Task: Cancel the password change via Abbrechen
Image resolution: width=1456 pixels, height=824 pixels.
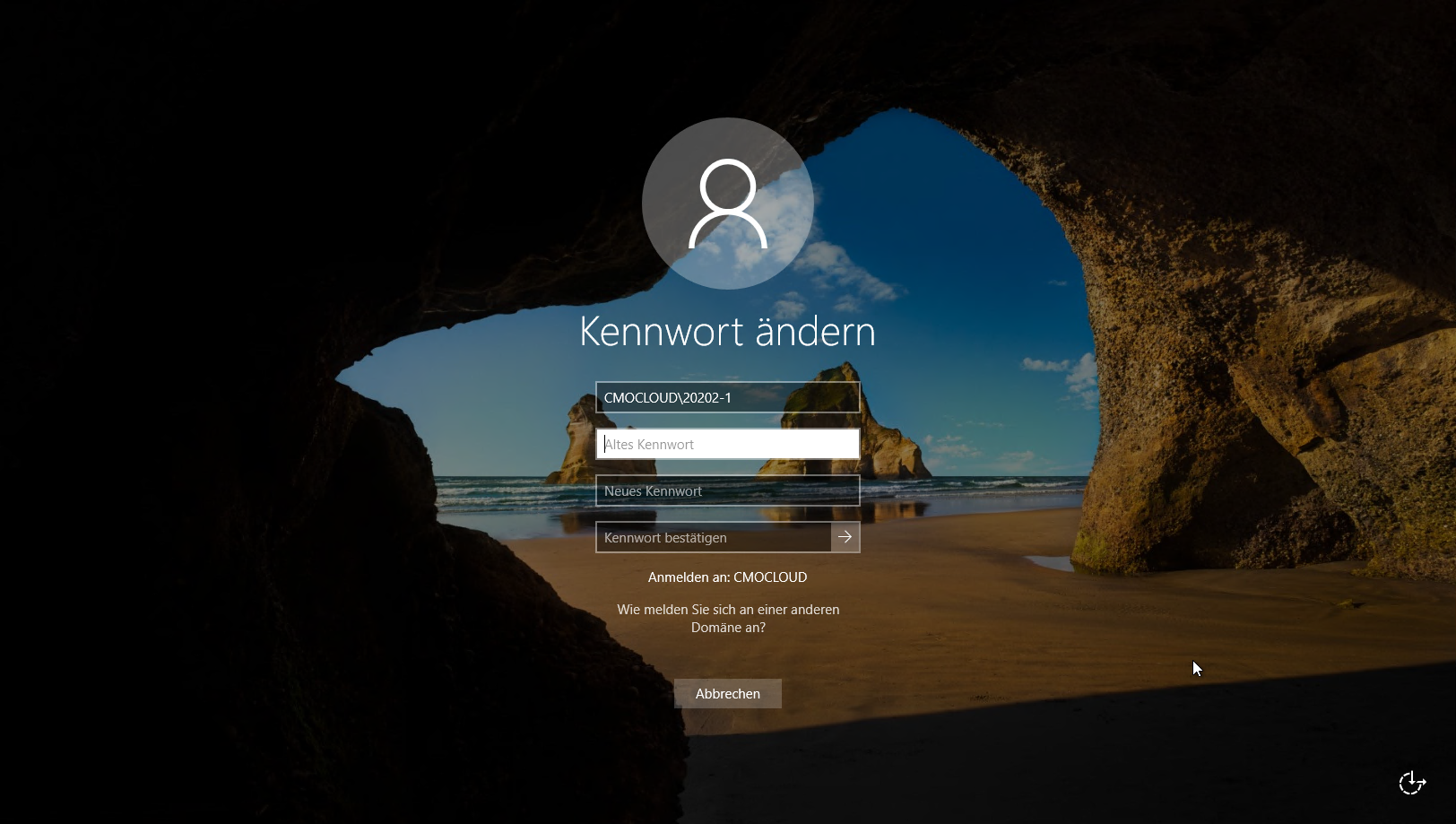Action: click(x=727, y=693)
